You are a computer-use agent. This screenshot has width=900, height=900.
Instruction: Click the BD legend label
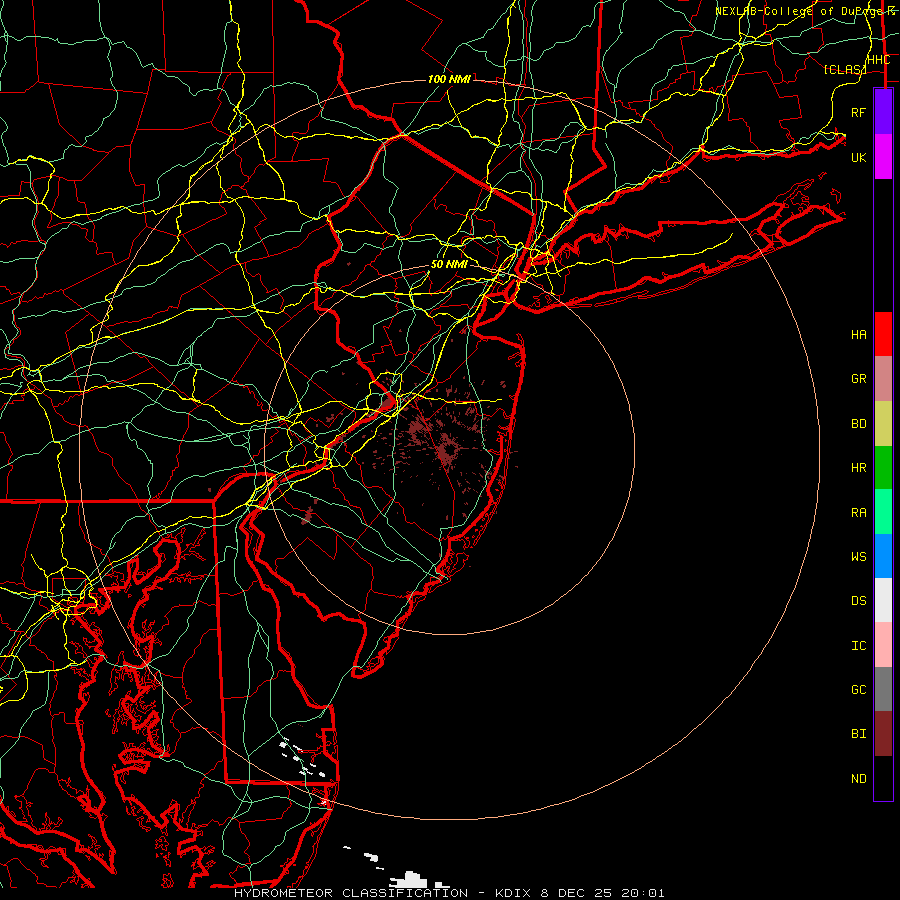[x=858, y=424]
